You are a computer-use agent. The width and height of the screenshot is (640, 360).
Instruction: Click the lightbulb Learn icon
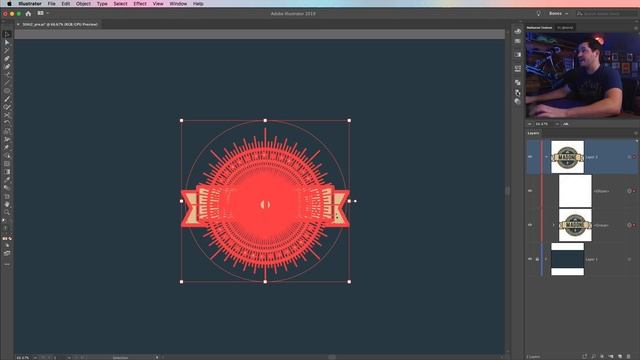tap(538, 13)
